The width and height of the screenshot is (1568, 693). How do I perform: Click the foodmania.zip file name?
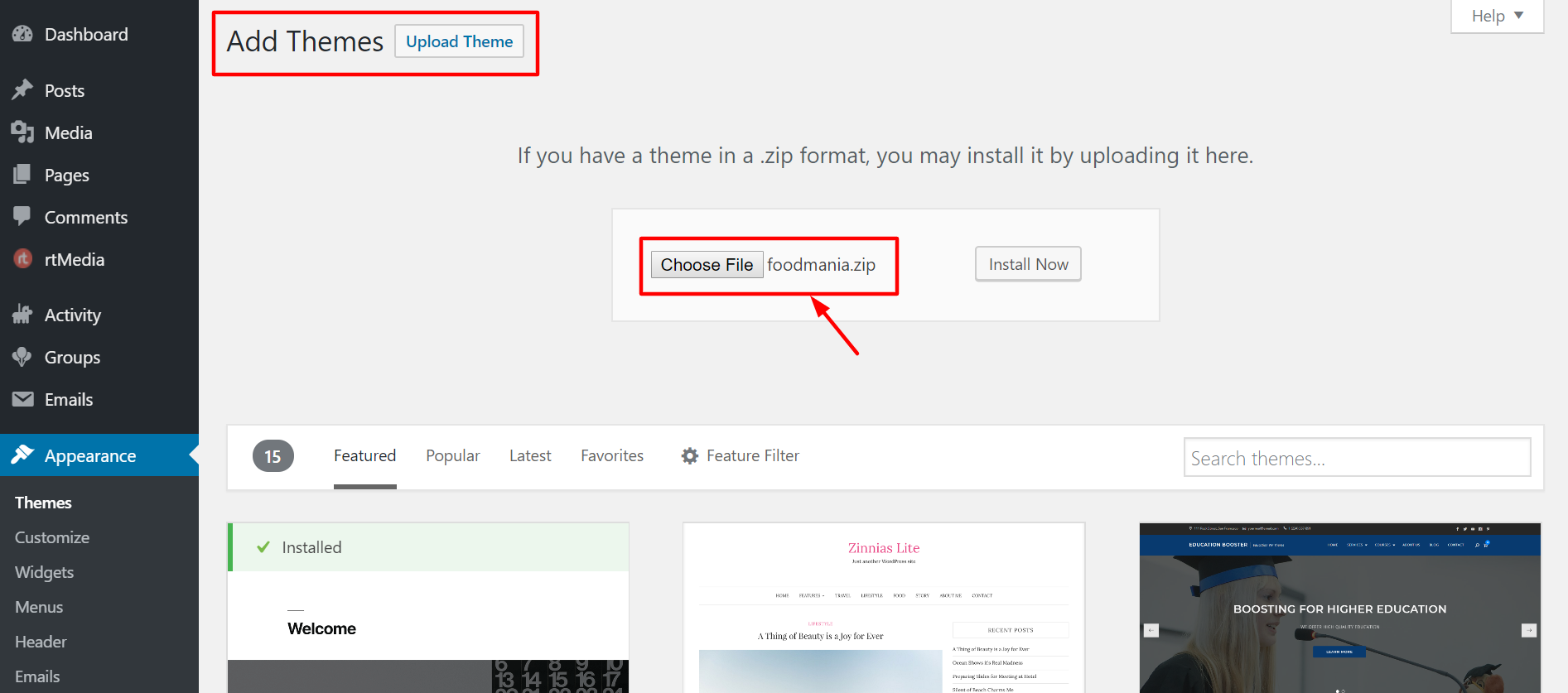coord(821,265)
